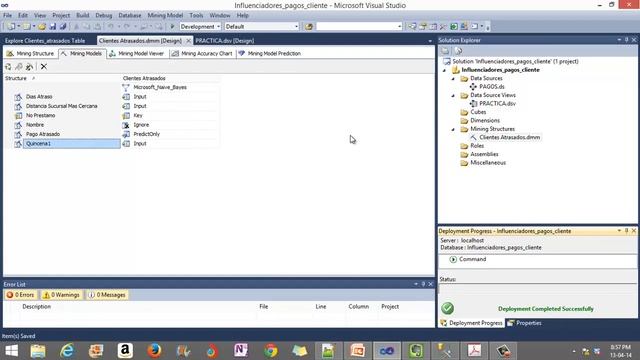Open Firefox from the taskbar
The image size is (640, 360).
[x=154, y=351]
